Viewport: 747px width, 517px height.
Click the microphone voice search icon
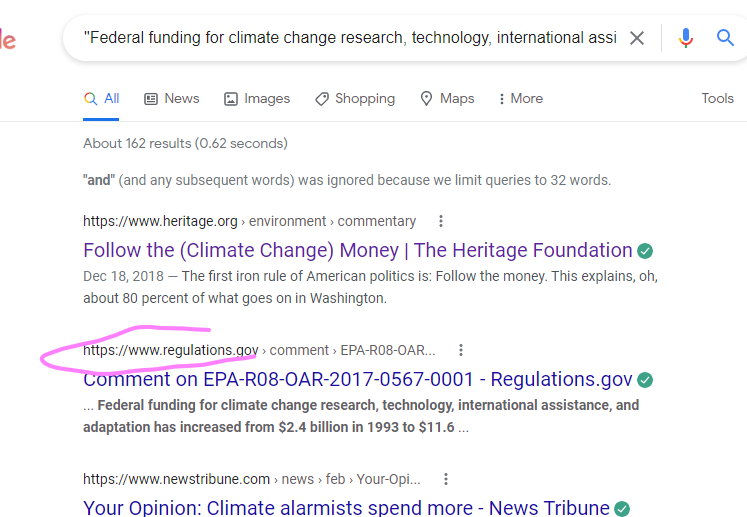pos(686,39)
